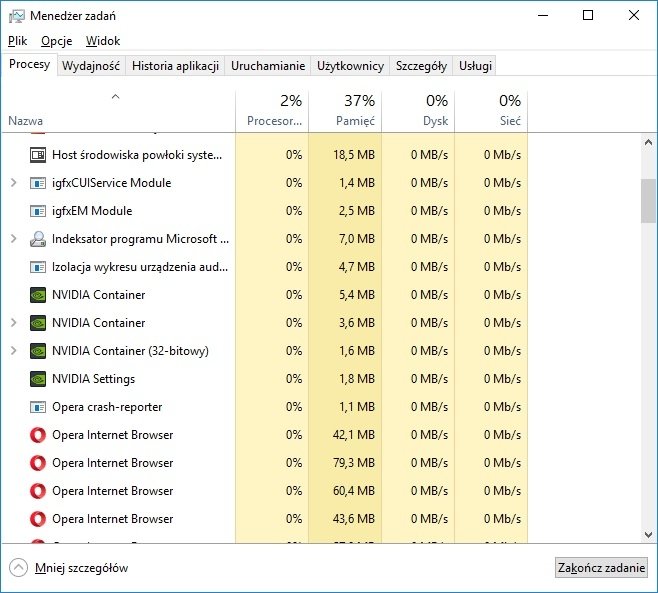Click the scrollbar up arrow
Image resolution: width=658 pixels, height=593 pixels.
pyautogui.click(x=648, y=142)
